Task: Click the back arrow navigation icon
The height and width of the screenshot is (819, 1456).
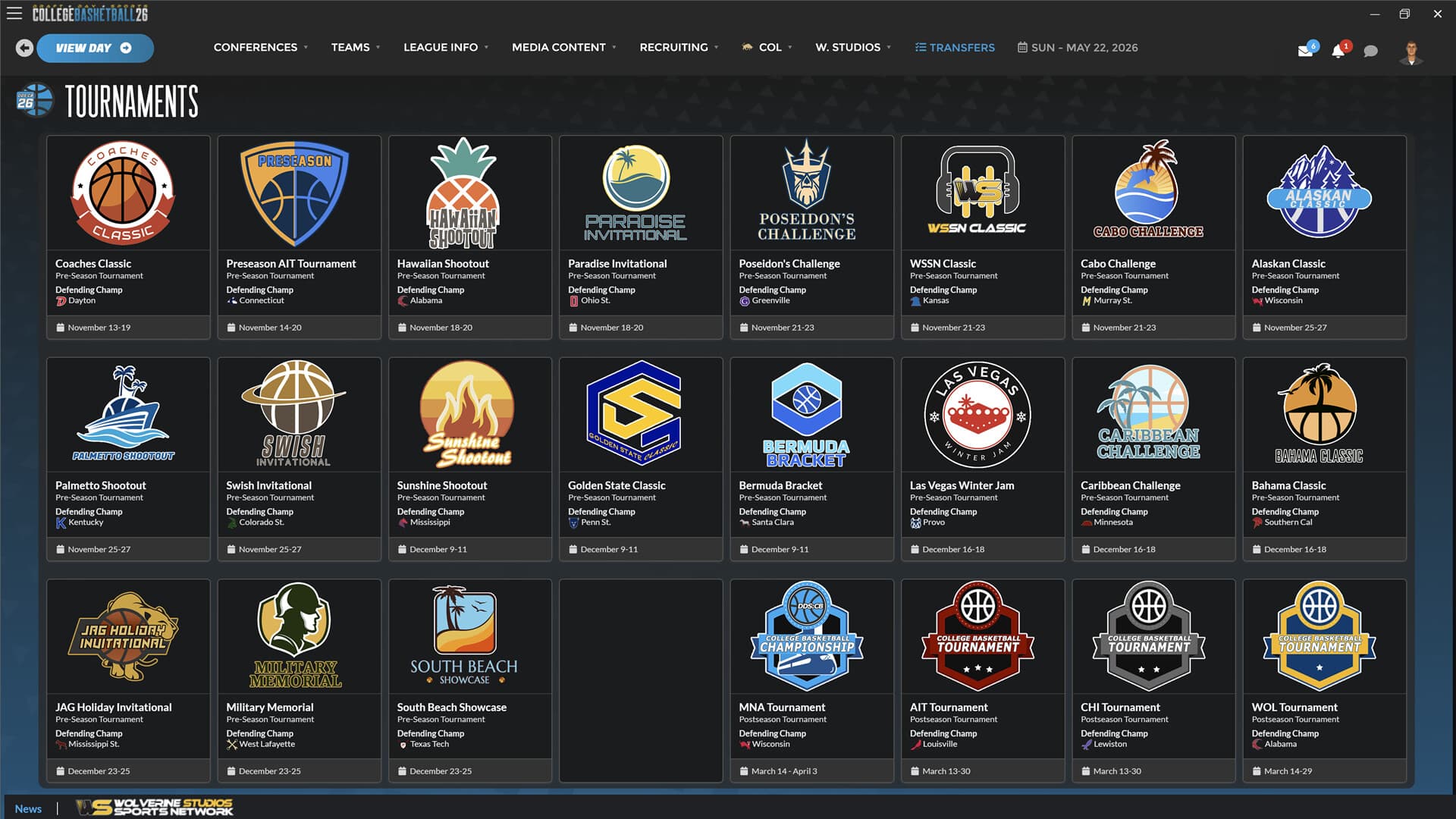Action: pyautogui.click(x=24, y=48)
